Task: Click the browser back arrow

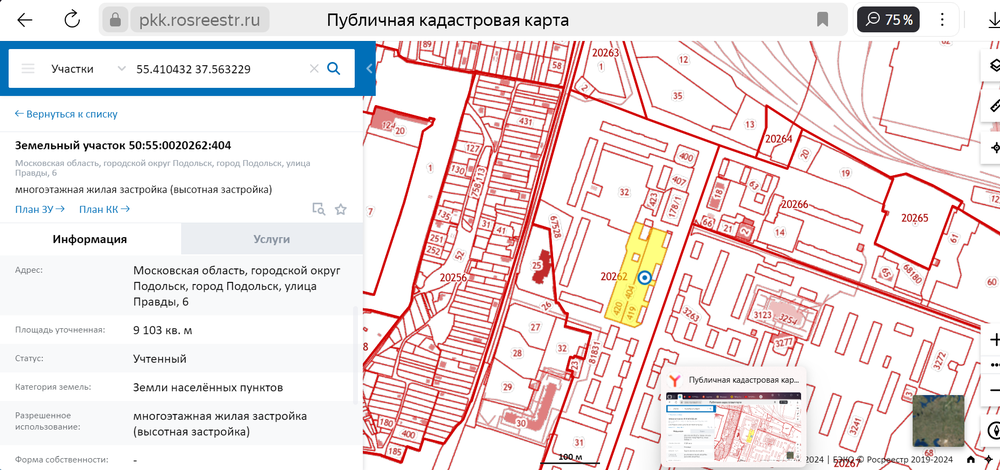Action: 25,20
